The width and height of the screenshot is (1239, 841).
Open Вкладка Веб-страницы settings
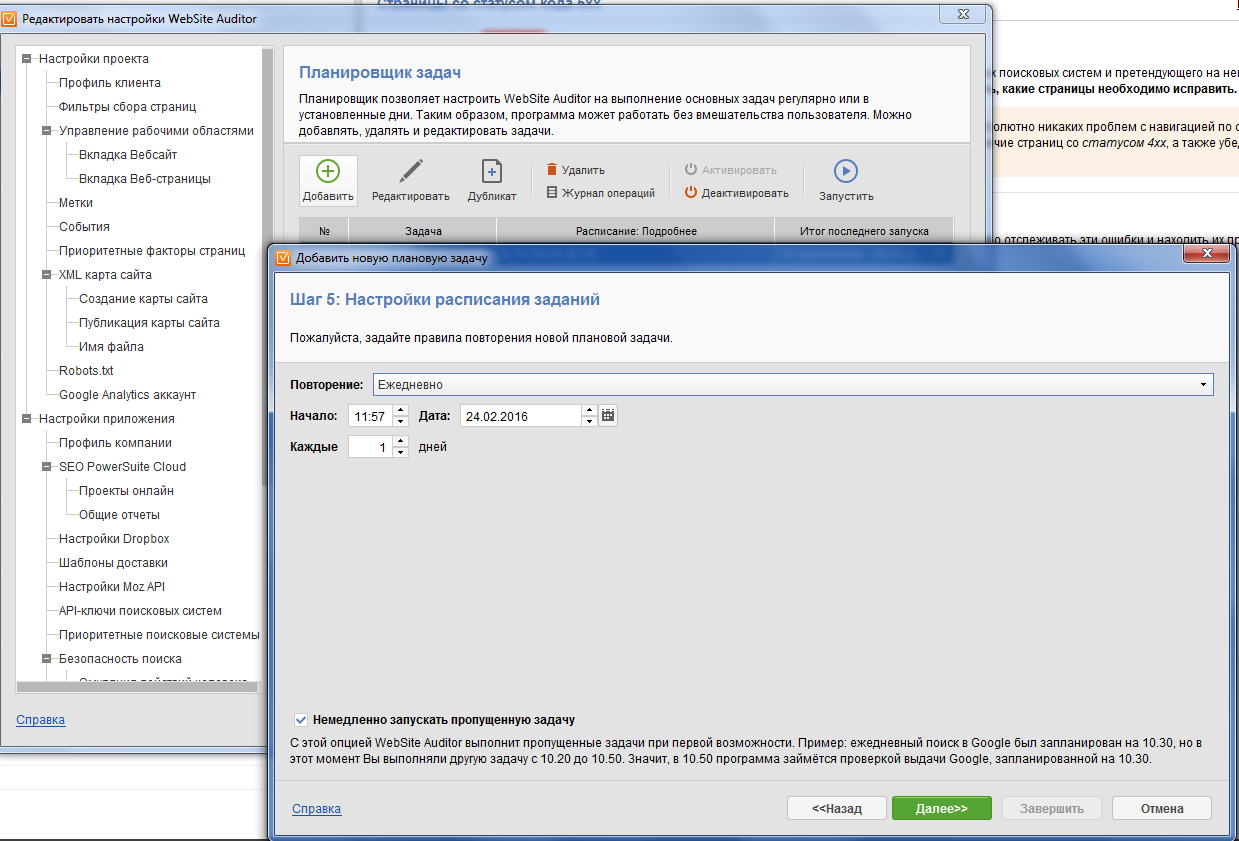tap(145, 179)
